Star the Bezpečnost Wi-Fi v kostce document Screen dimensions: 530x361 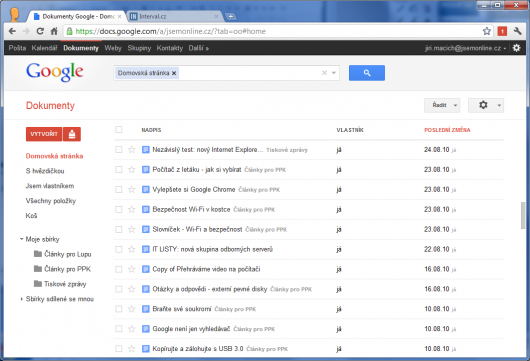point(131,210)
